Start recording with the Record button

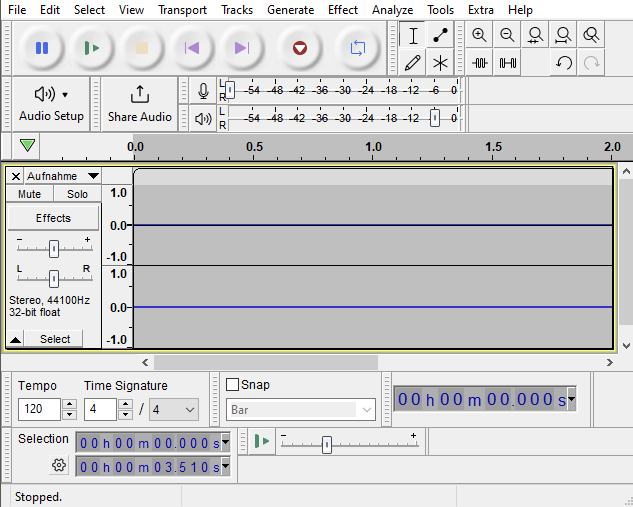[300, 48]
